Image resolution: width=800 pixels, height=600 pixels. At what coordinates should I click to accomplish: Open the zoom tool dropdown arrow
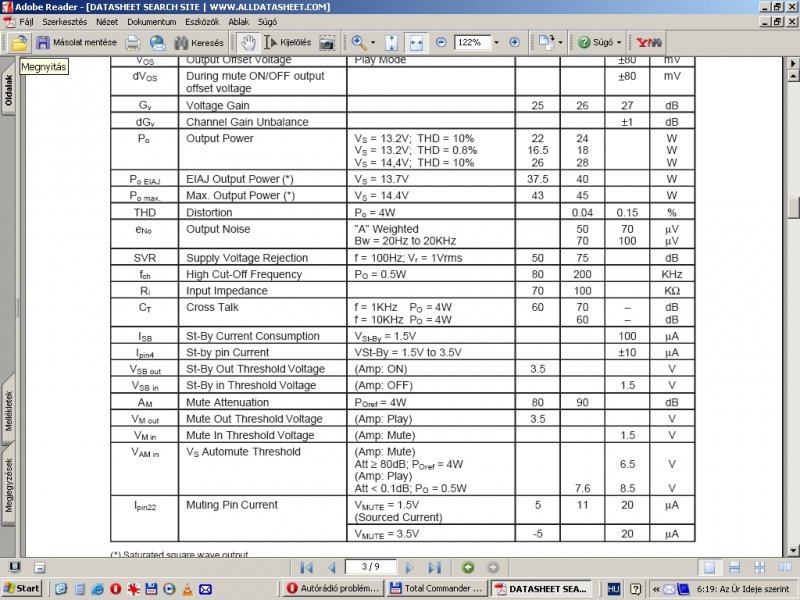click(373, 43)
